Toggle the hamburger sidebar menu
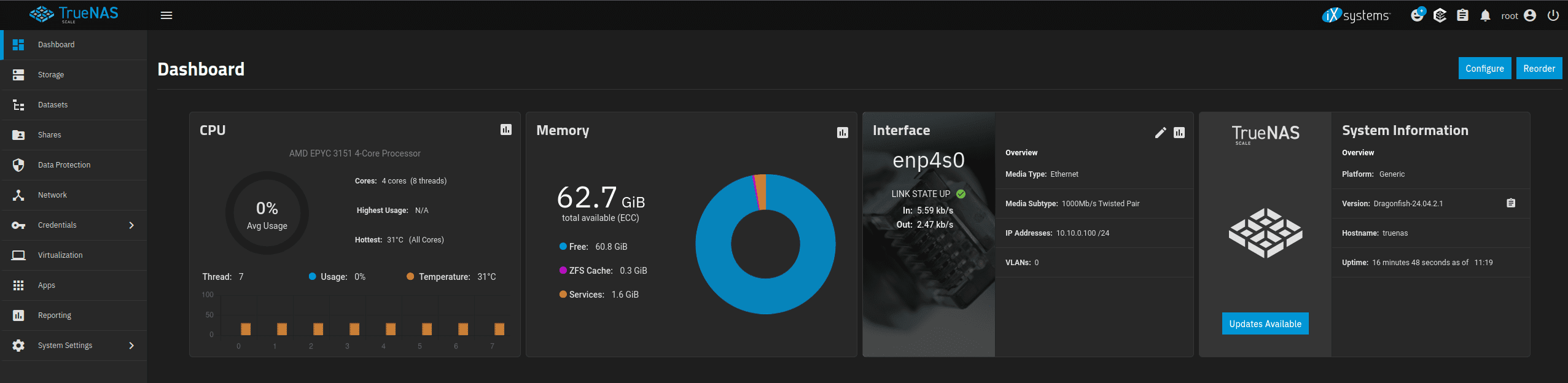This screenshot has height=383, width=1568. point(166,15)
